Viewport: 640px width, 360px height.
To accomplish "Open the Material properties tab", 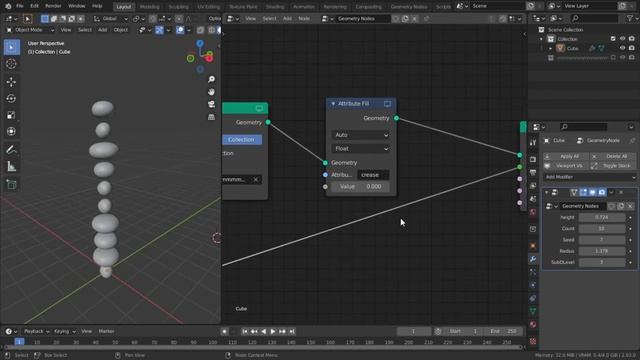I will coord(533,324).
